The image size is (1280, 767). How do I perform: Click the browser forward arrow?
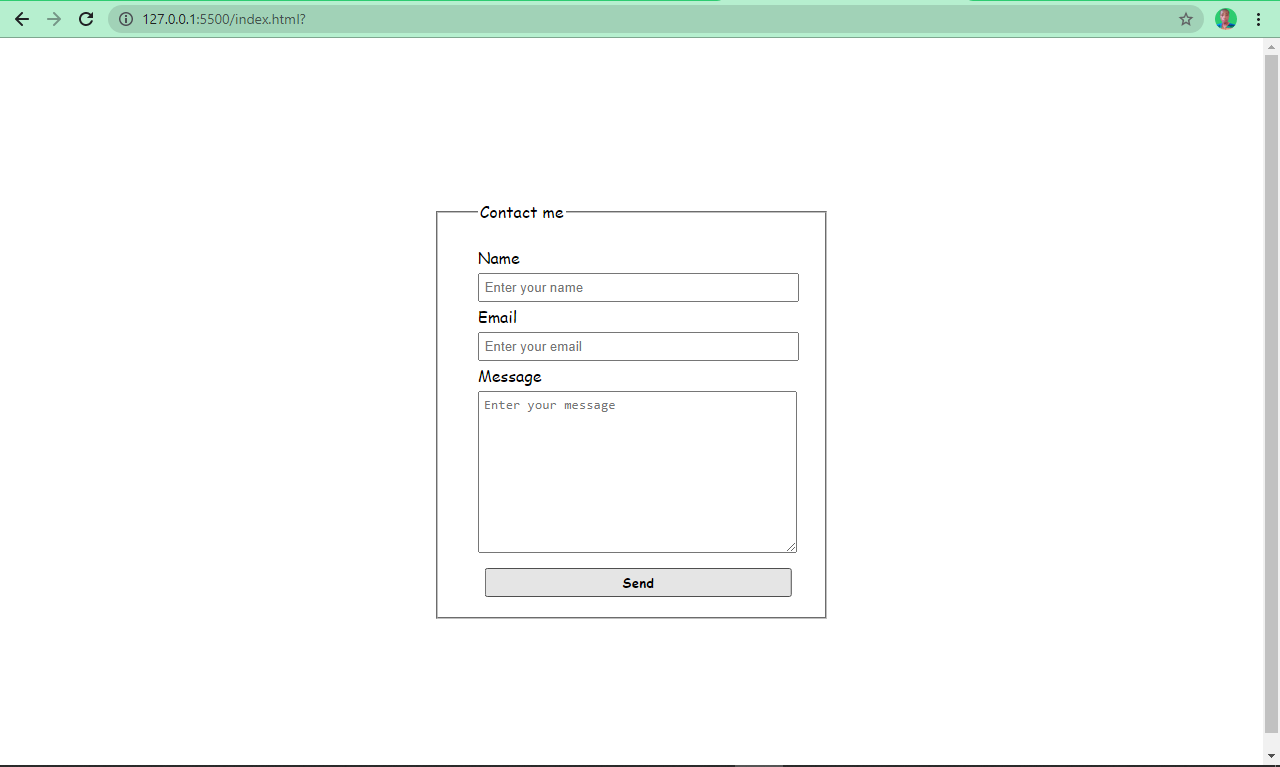pyautogui.click(x=54, y=19)
